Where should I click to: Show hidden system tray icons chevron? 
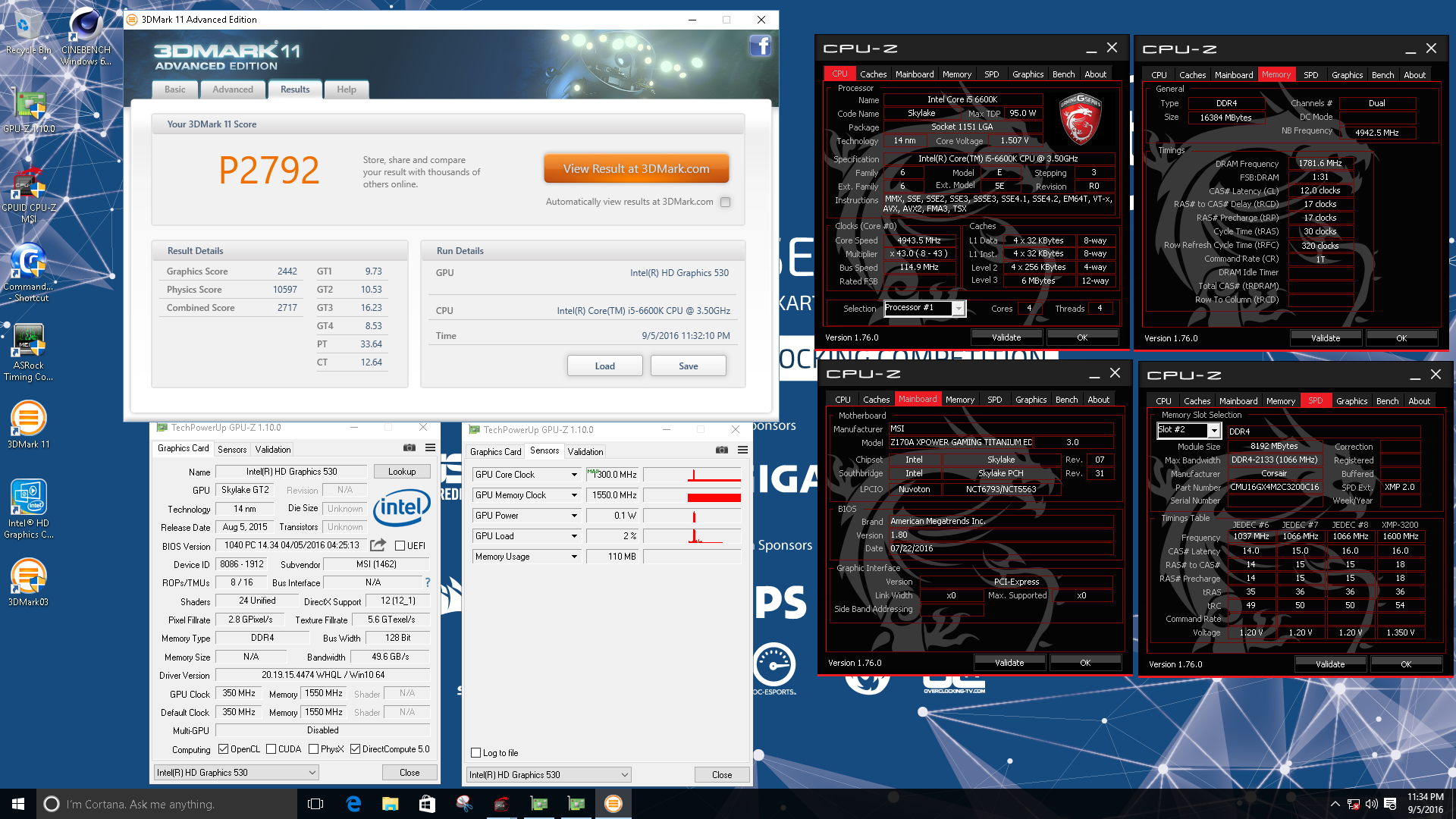click(x=1335, y=804)
